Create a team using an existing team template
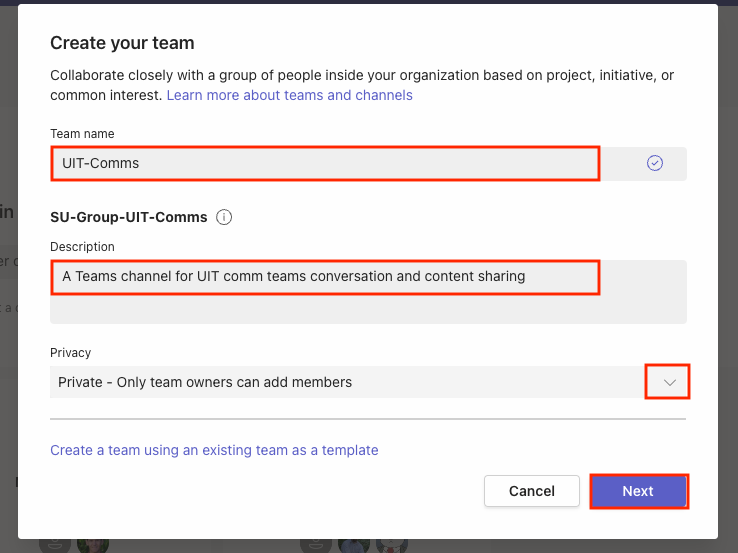 pos(214,450)
